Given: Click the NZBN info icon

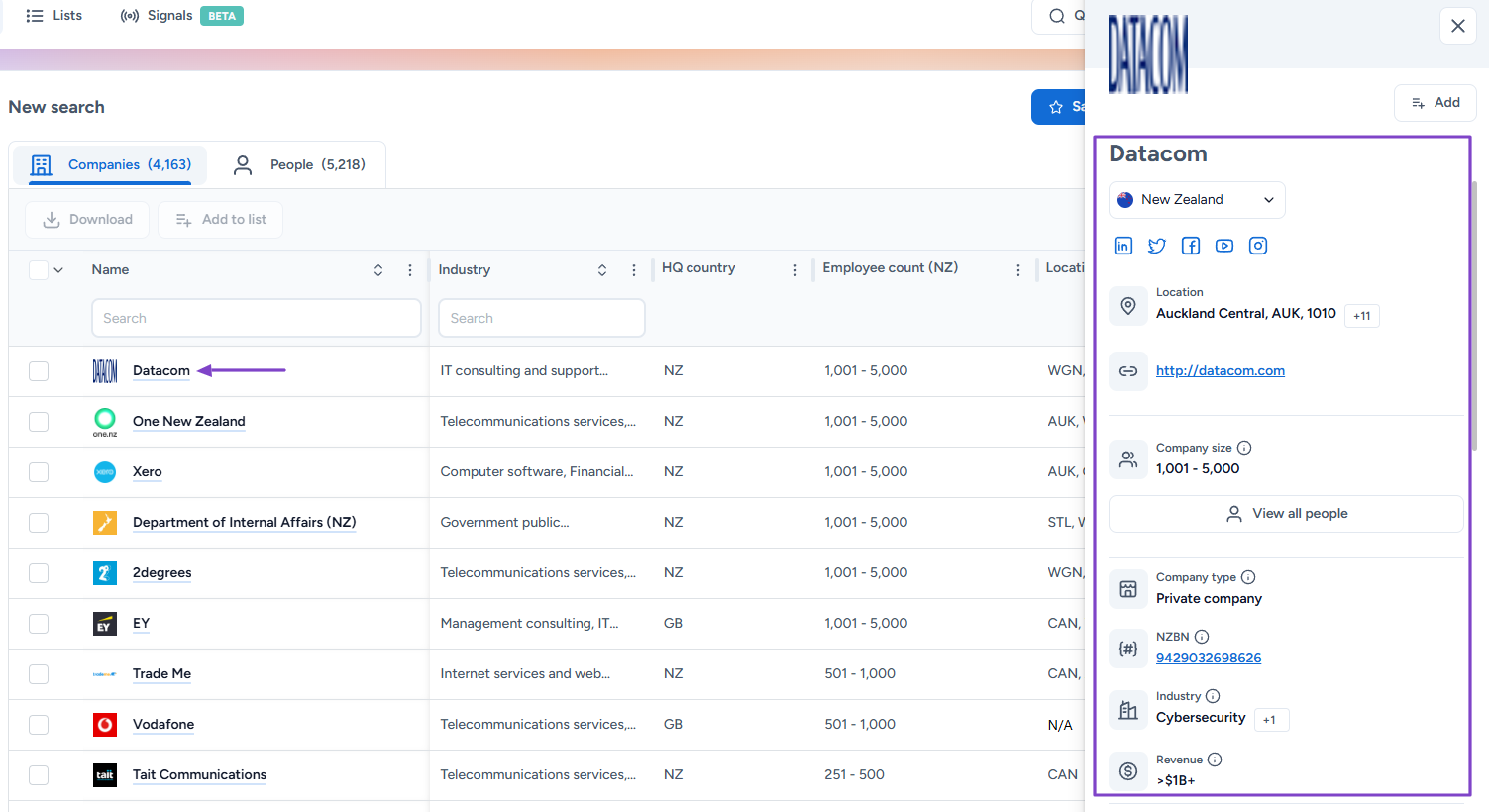Looking at the screenshot, I should [1202, 637].
